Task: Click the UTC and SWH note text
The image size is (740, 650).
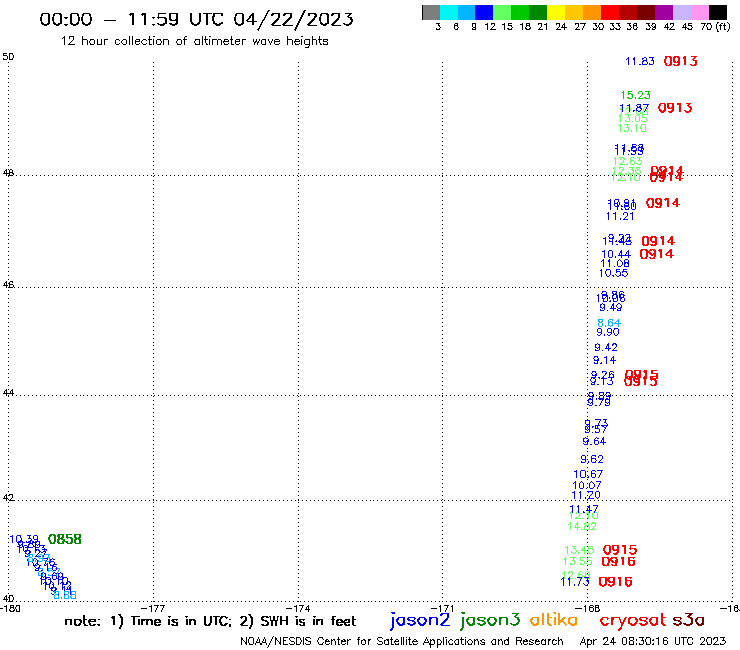Action: (x=210, y=621)
